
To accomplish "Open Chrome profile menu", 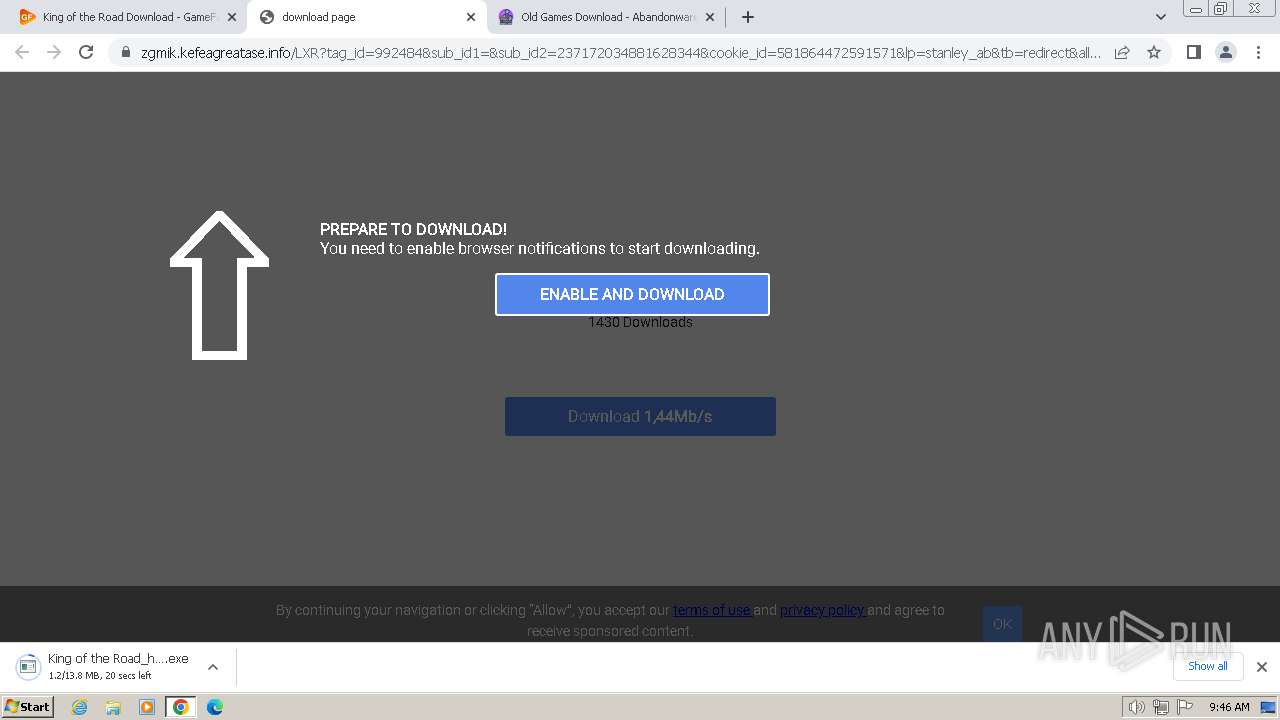I will click(1225, 52).
